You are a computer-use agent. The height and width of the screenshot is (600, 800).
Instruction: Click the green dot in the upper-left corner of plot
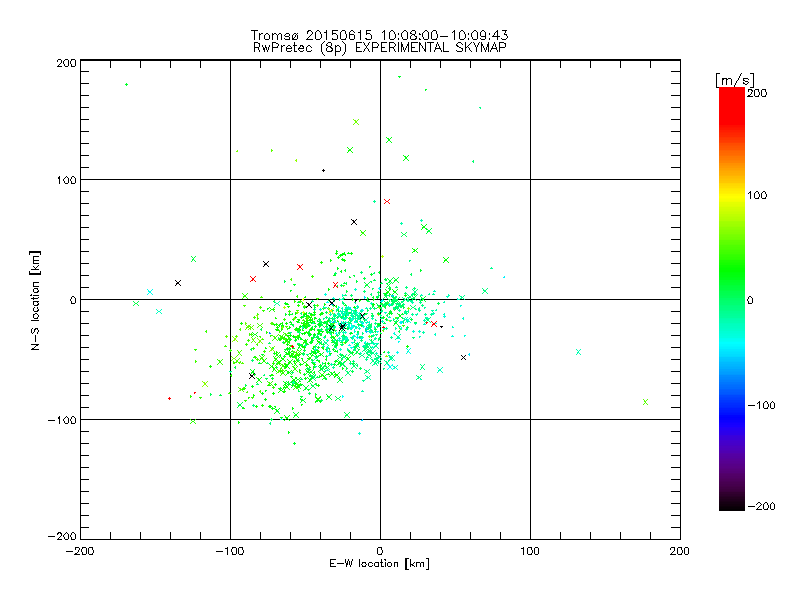[x=127, y=85]
